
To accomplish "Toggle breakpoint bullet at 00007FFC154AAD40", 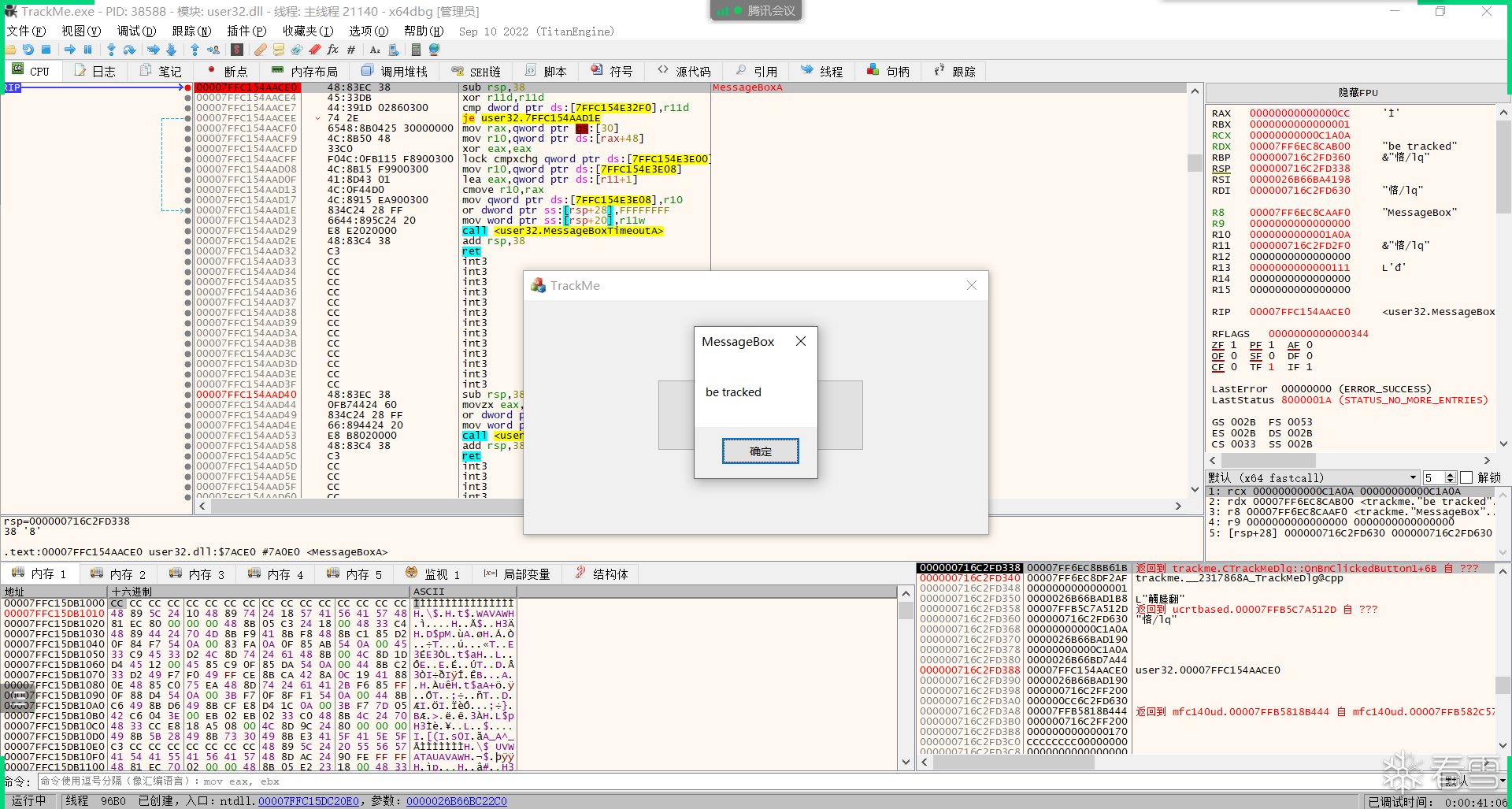I will (187, 395).
